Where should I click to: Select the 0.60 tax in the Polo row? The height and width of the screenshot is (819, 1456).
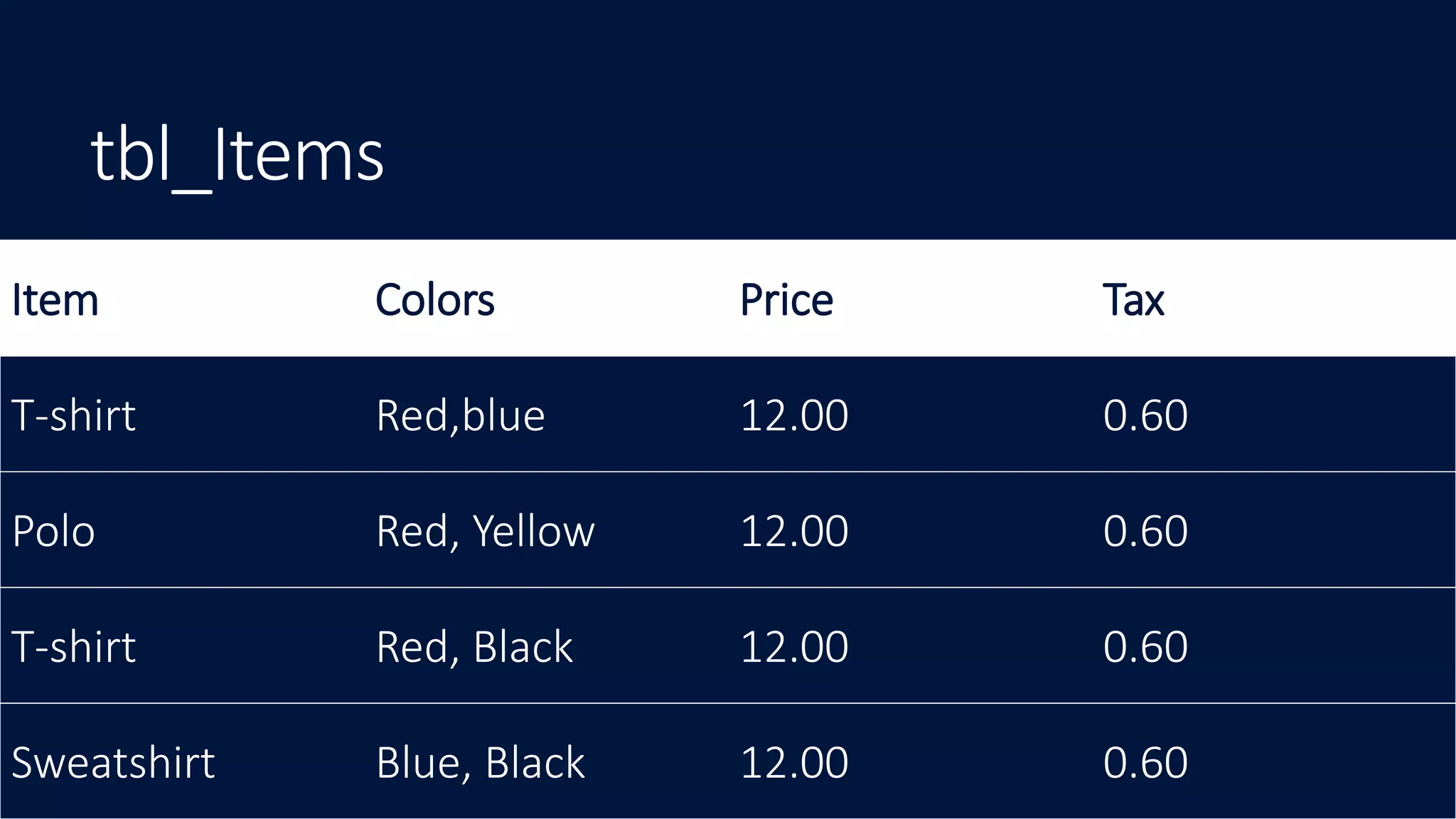tap(1145, 531)
